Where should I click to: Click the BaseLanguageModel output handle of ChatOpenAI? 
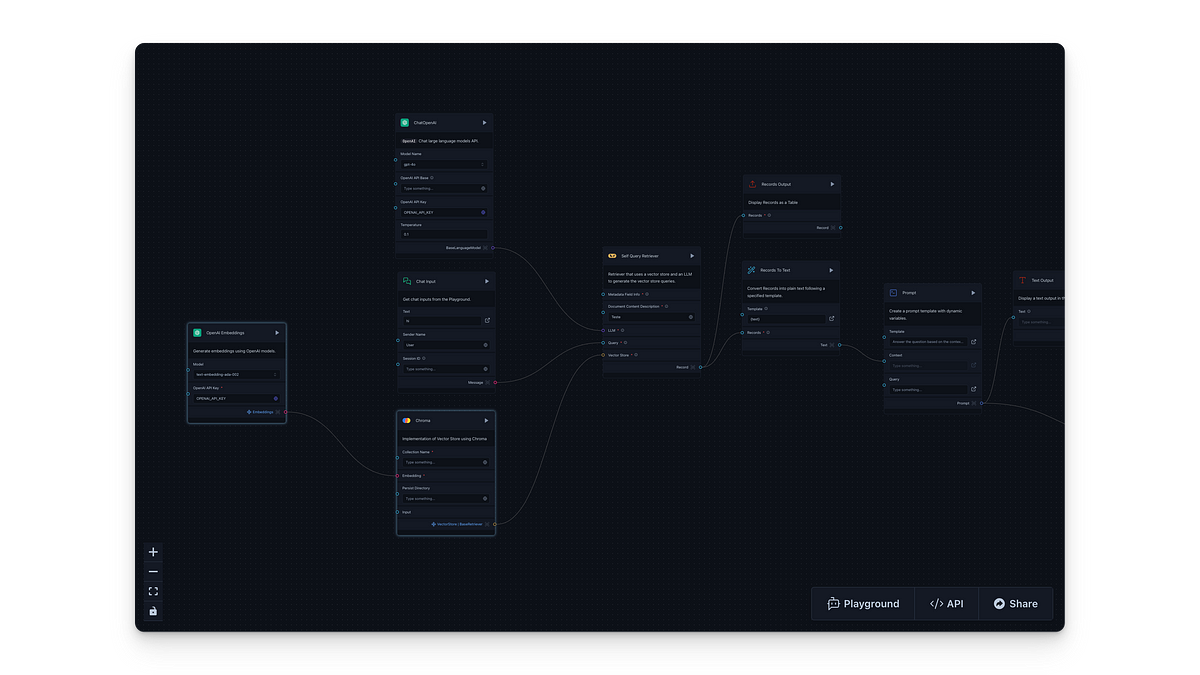492,247
